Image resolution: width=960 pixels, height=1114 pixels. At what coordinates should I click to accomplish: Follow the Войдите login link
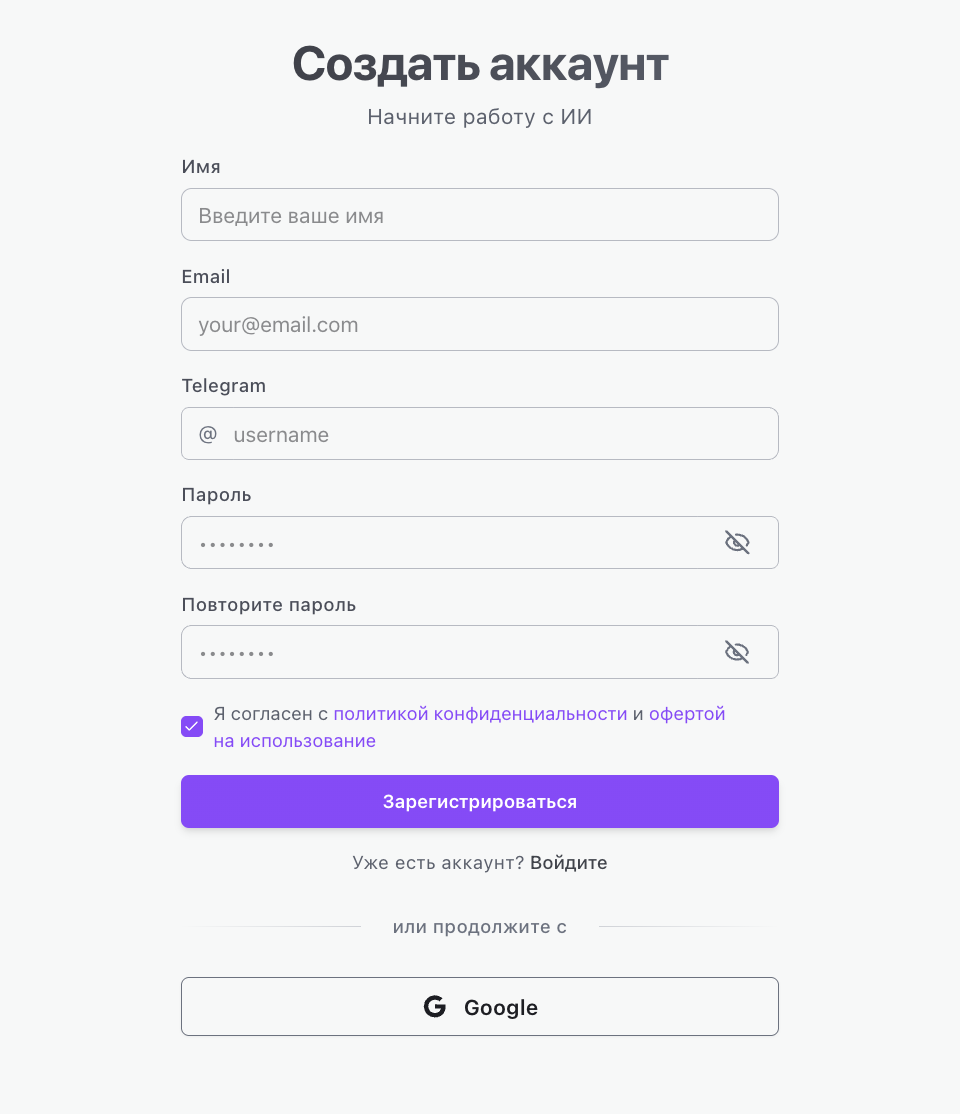click(569, 862)
